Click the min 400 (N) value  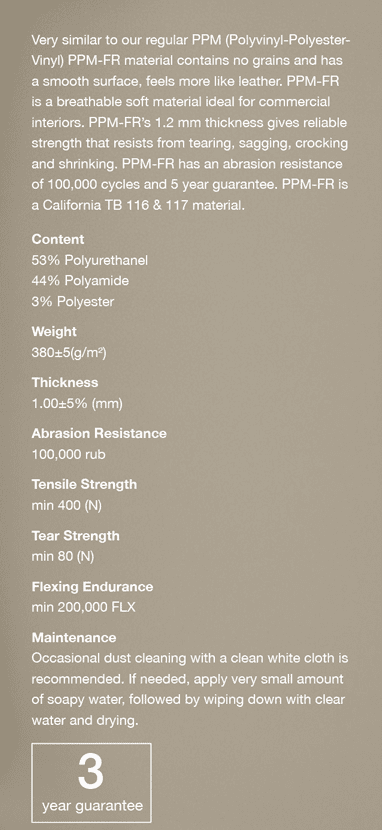point(67,506)
